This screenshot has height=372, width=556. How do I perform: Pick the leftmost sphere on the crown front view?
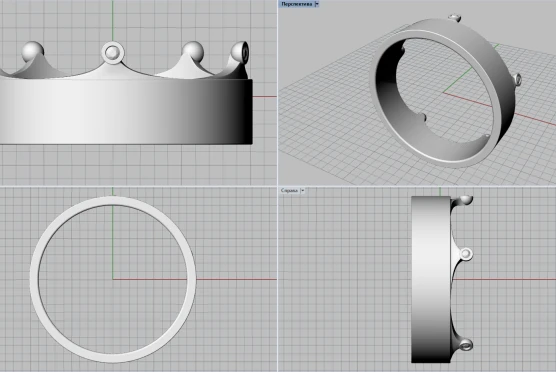(33, 52)
